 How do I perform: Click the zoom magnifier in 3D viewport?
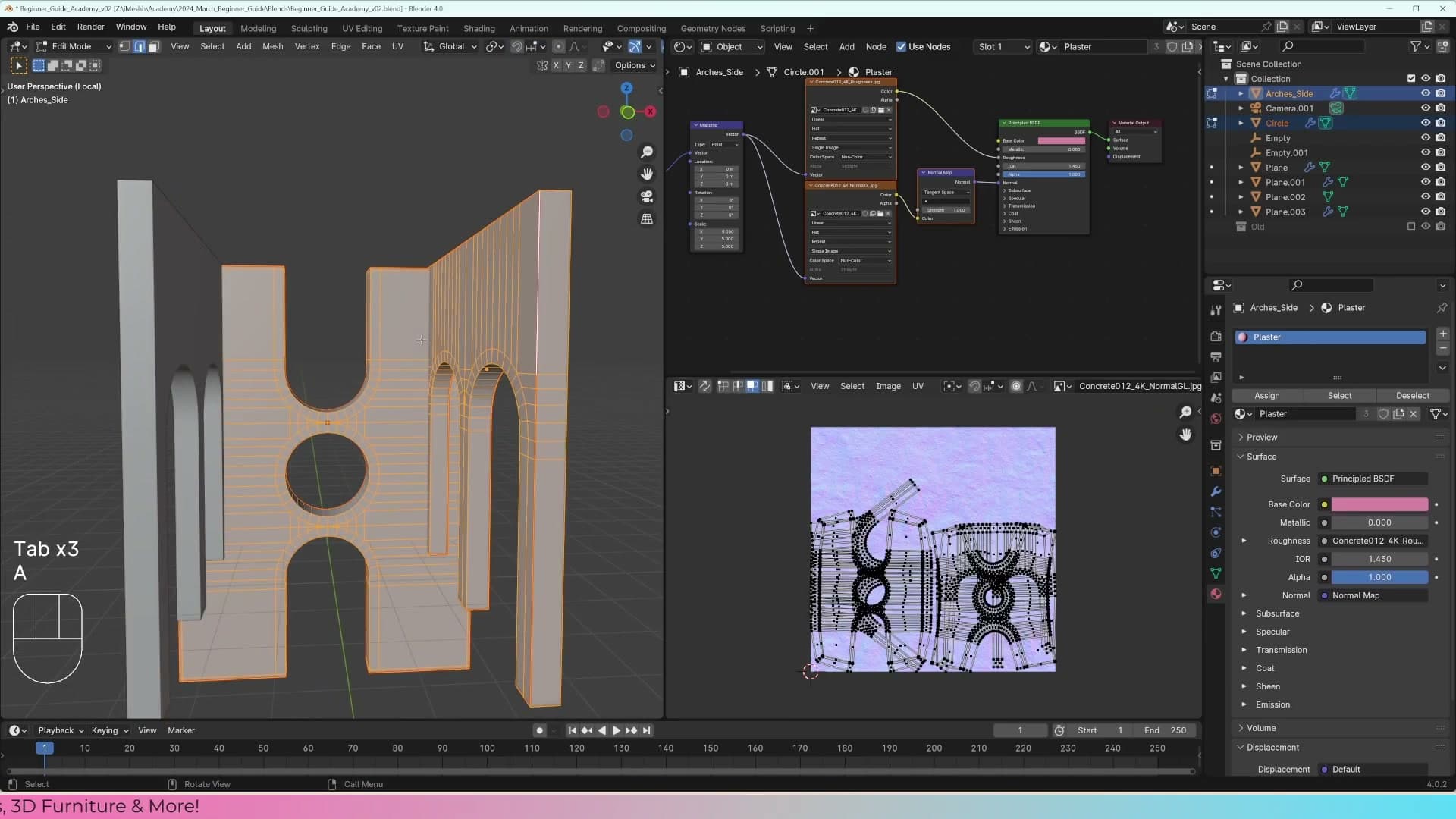(x=647, y=152)
